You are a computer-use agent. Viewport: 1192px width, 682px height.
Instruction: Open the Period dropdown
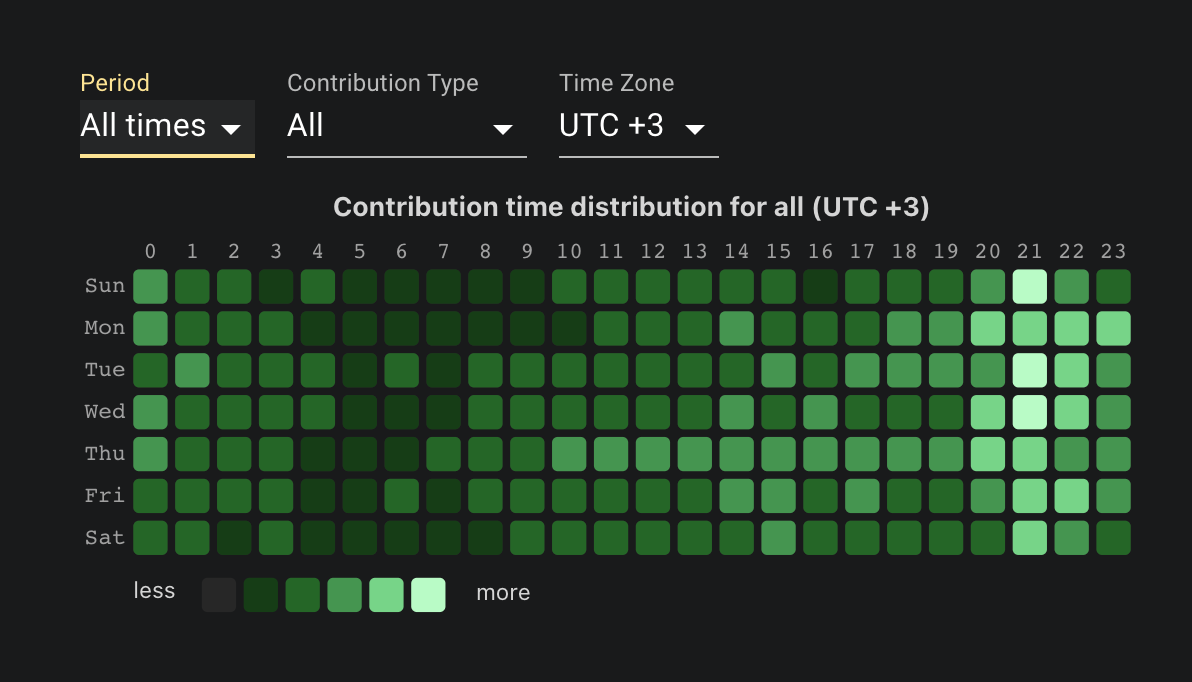[167, 126]
